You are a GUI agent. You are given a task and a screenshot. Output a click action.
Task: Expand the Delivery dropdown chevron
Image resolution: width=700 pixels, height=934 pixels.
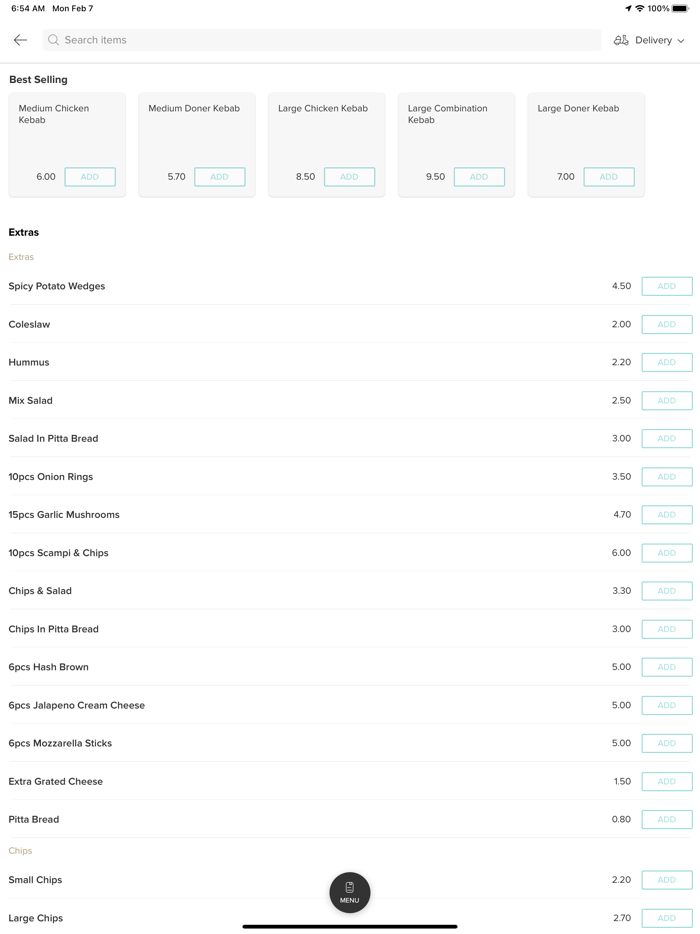pyautogui.click(x=681, y=41)
